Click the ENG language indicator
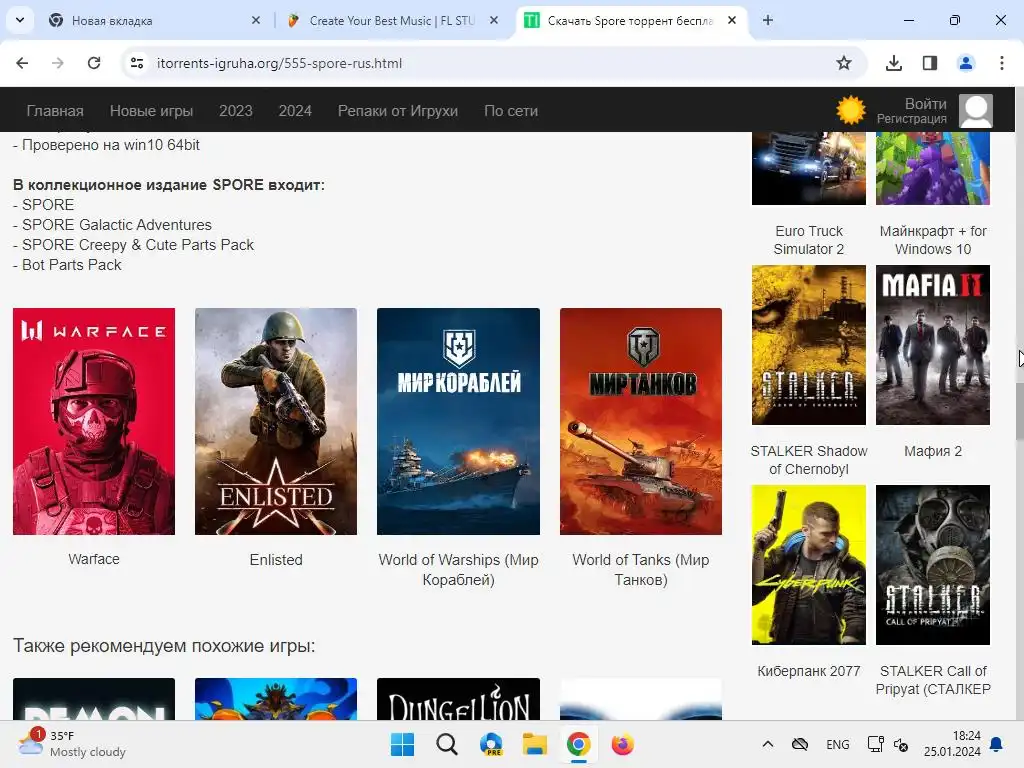 tap(838, 744)
